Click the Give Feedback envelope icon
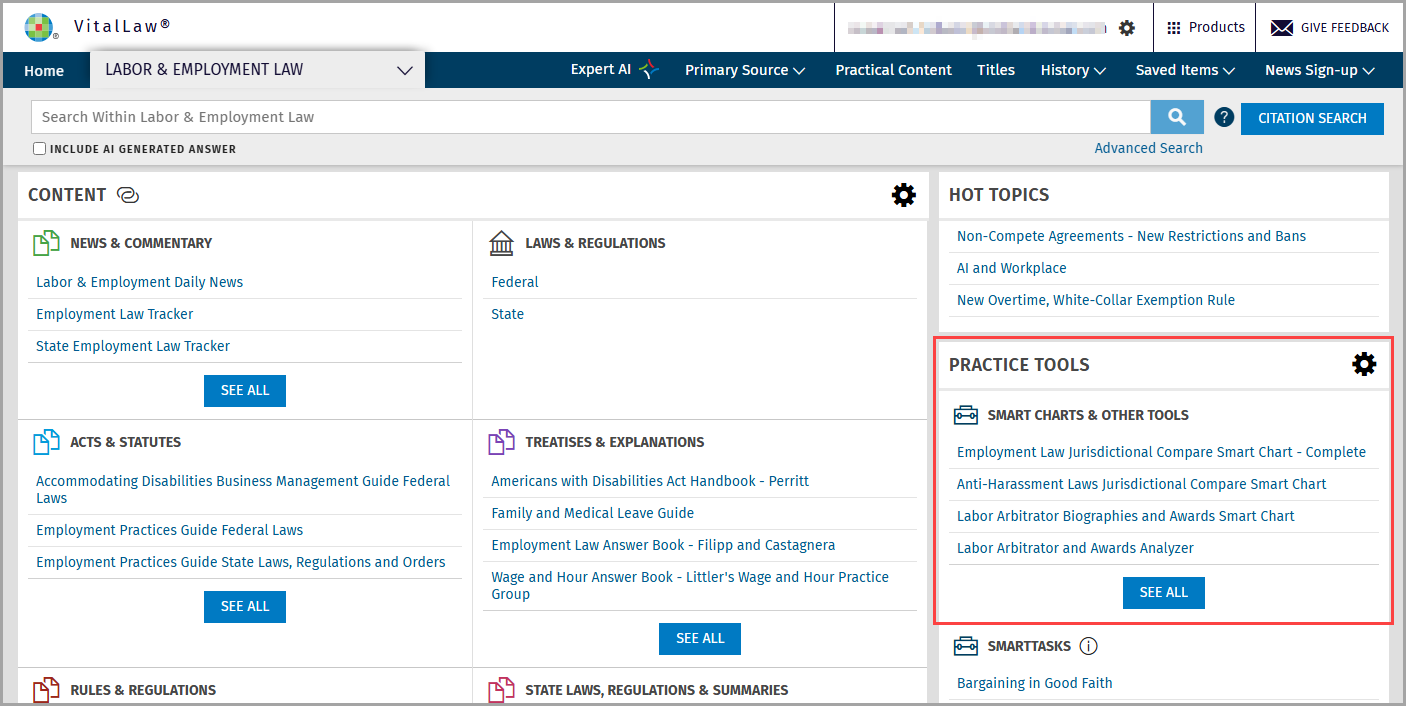This screenshot has width=1406, height=706. point(1282,28)
